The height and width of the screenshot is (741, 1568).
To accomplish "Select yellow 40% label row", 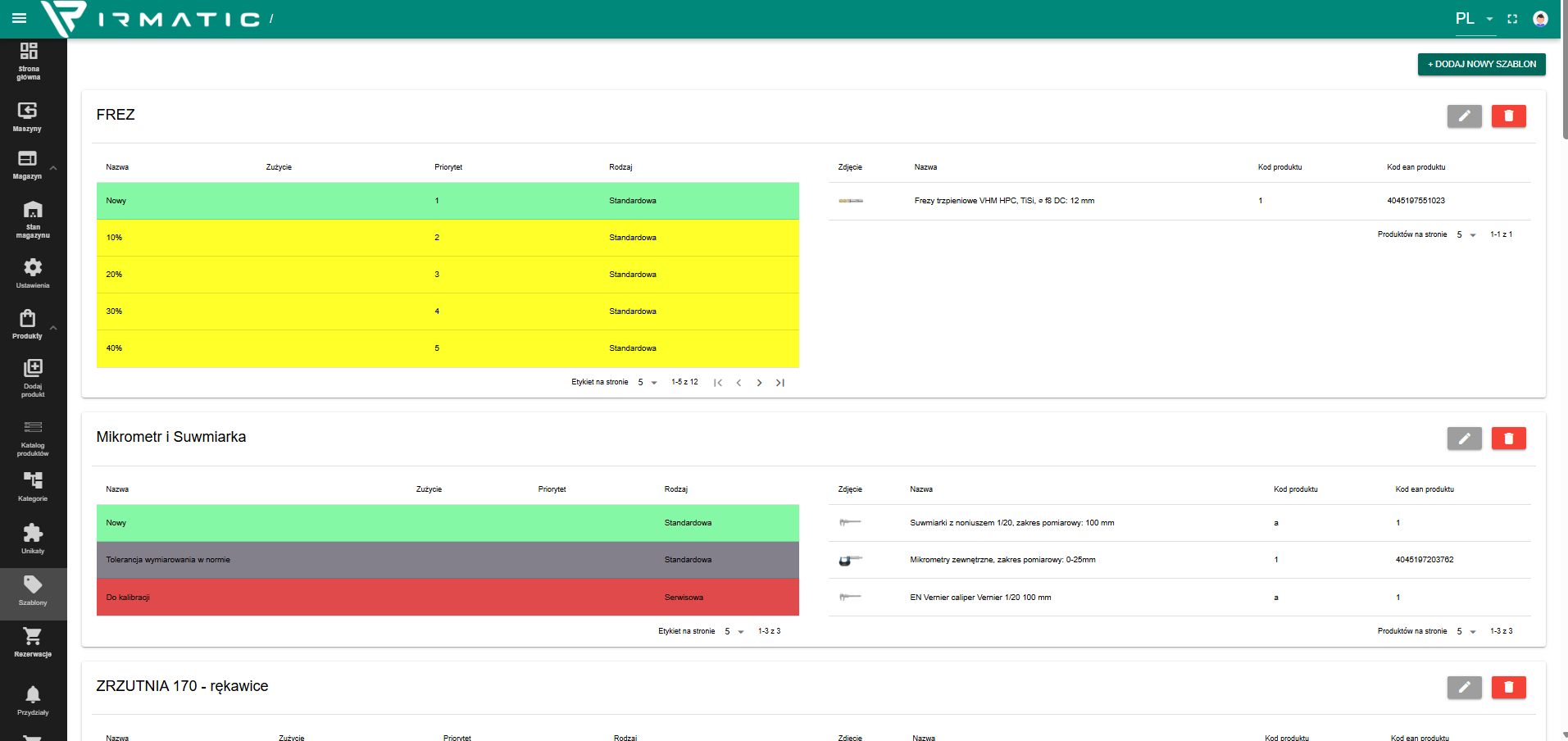I will point(448,348).
